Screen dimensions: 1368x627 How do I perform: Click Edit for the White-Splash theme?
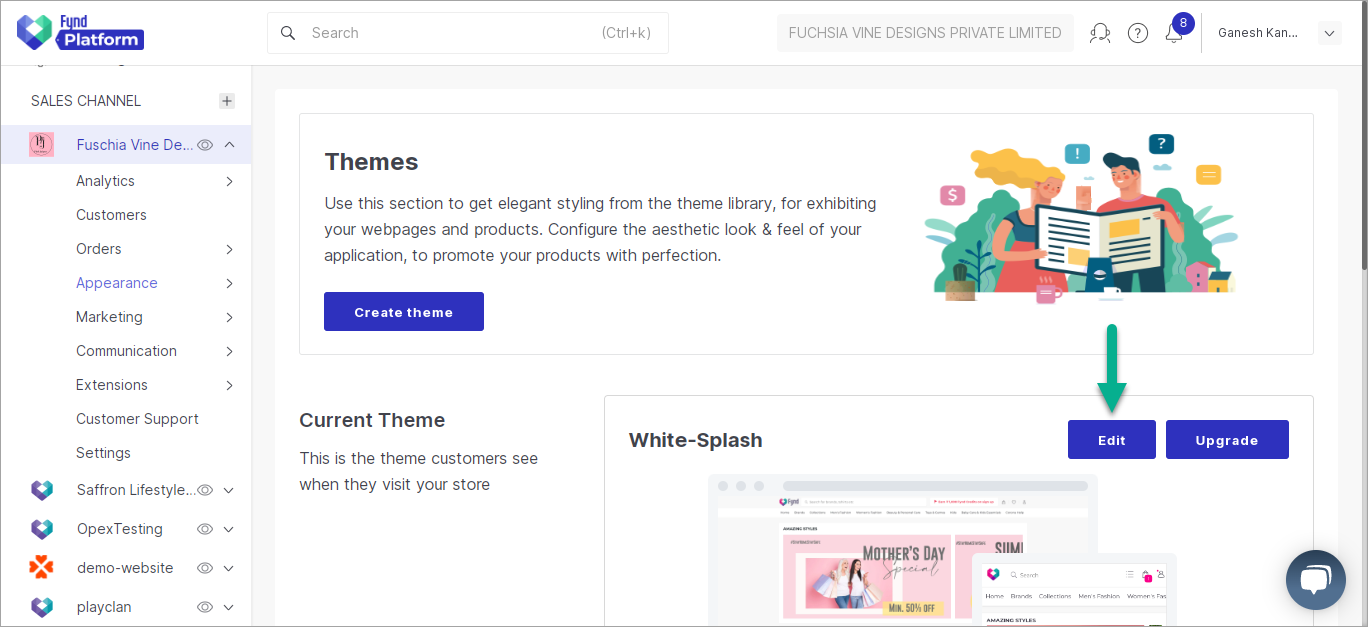(1112, 440)
